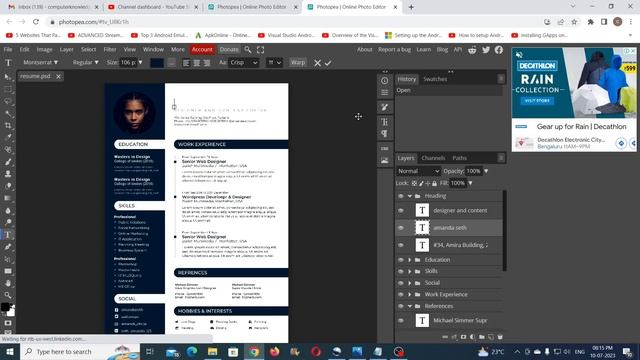Open the CSS panel icon
Image resolution: width=640 pixels, height=360 pixels.
click(384, 148)
